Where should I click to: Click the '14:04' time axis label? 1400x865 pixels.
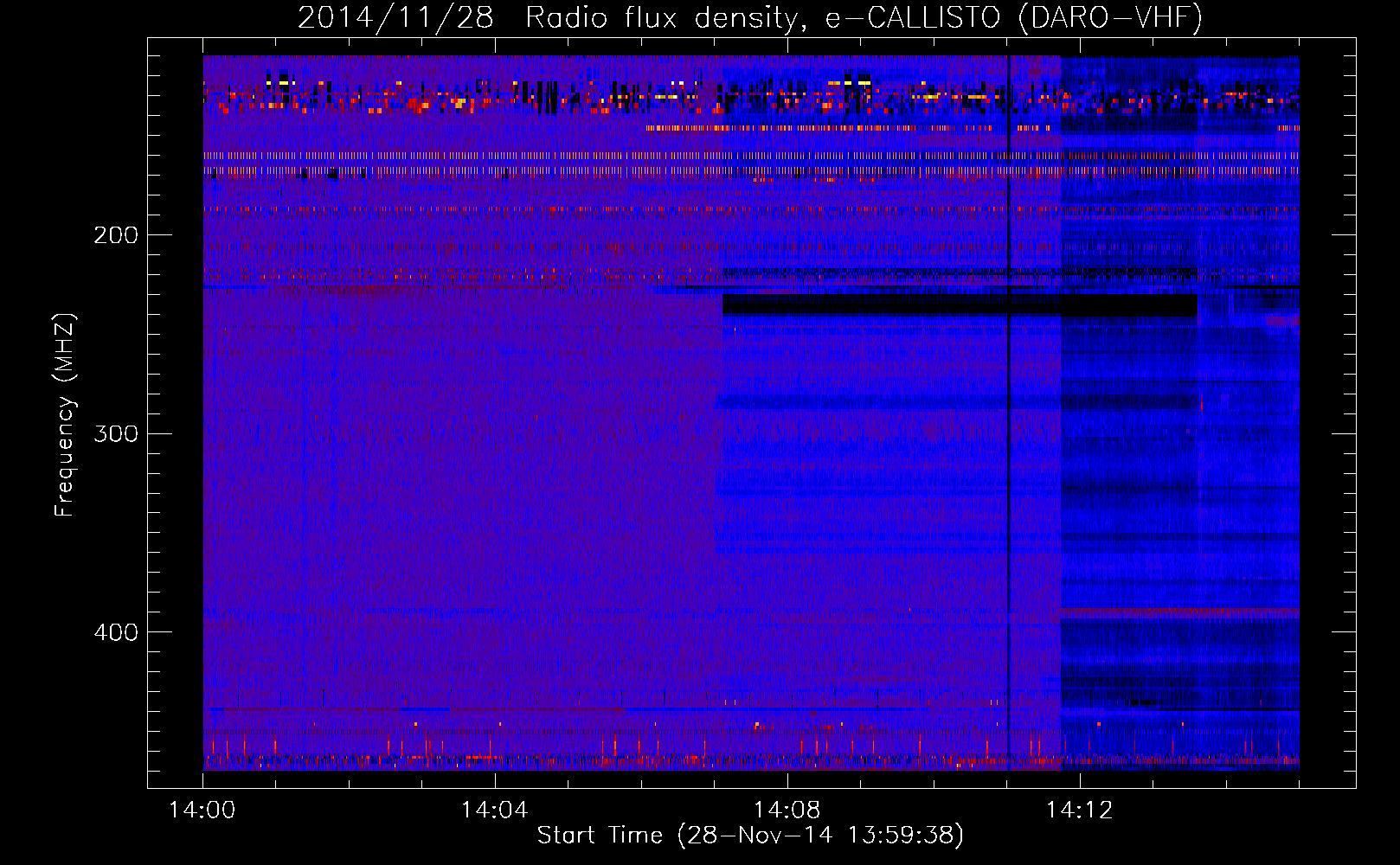point(494,811)
